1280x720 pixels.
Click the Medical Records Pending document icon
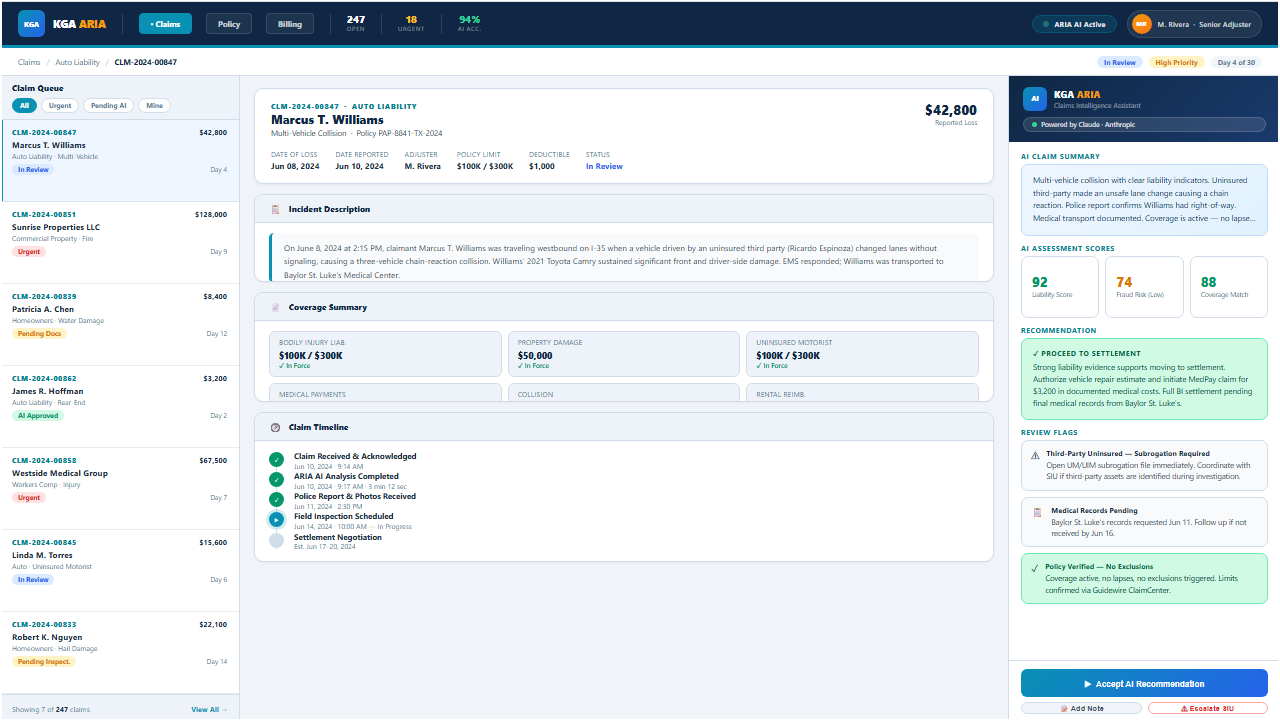pos(1037,512)
